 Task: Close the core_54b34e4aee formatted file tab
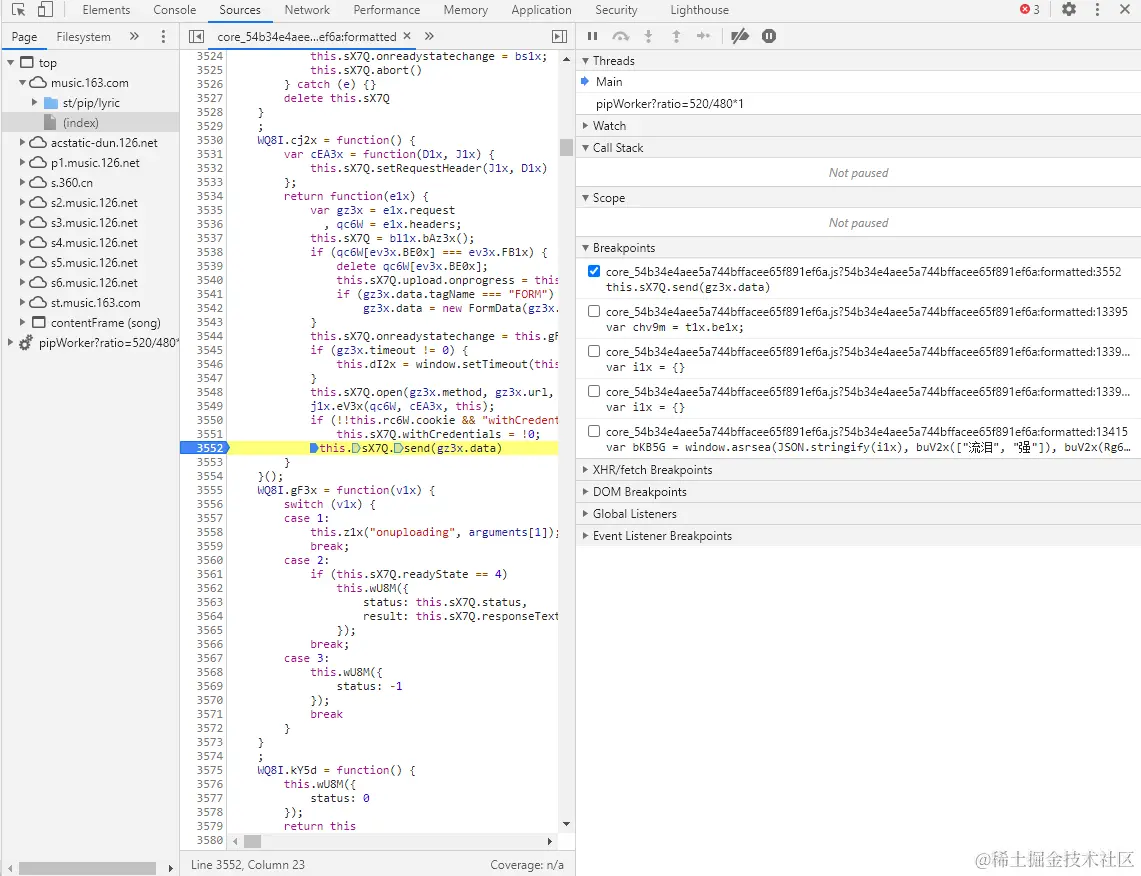pos(407,36)
